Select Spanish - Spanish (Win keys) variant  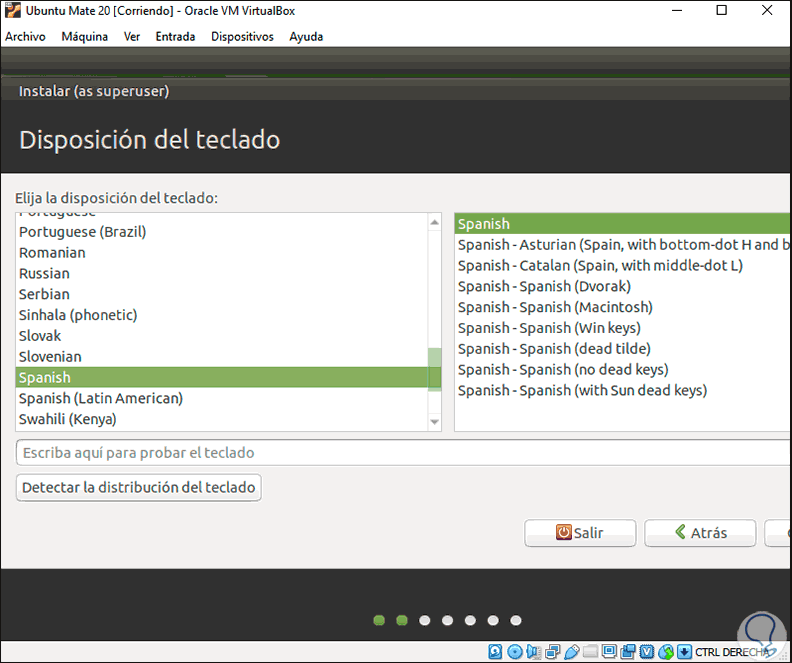pyautogui.click(x=623, y=328)
